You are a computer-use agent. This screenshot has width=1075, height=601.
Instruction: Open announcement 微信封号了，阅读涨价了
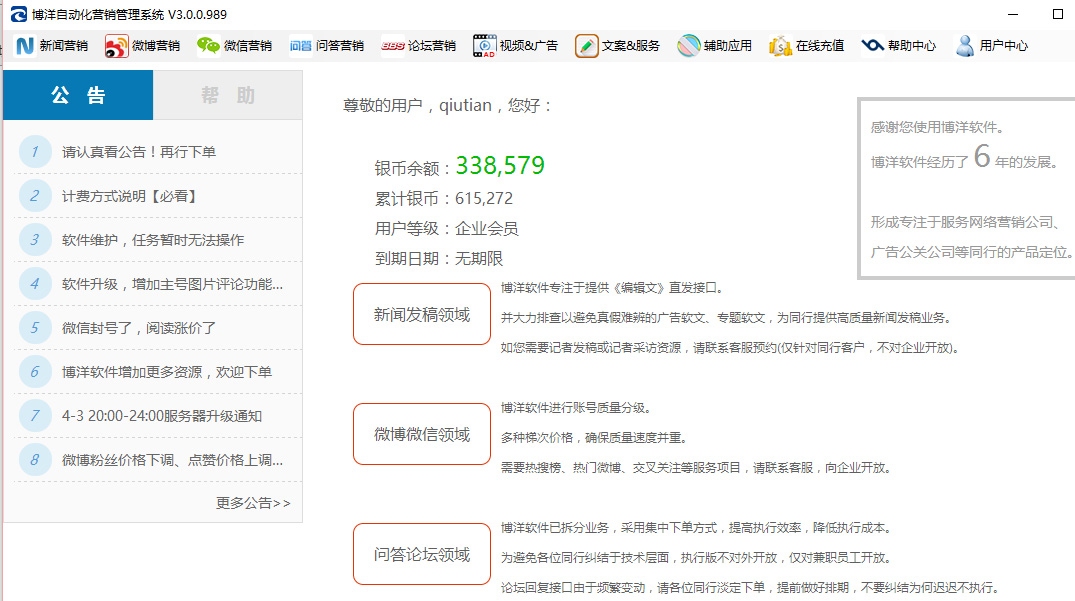pyautogui.click(x=139, y=328)
